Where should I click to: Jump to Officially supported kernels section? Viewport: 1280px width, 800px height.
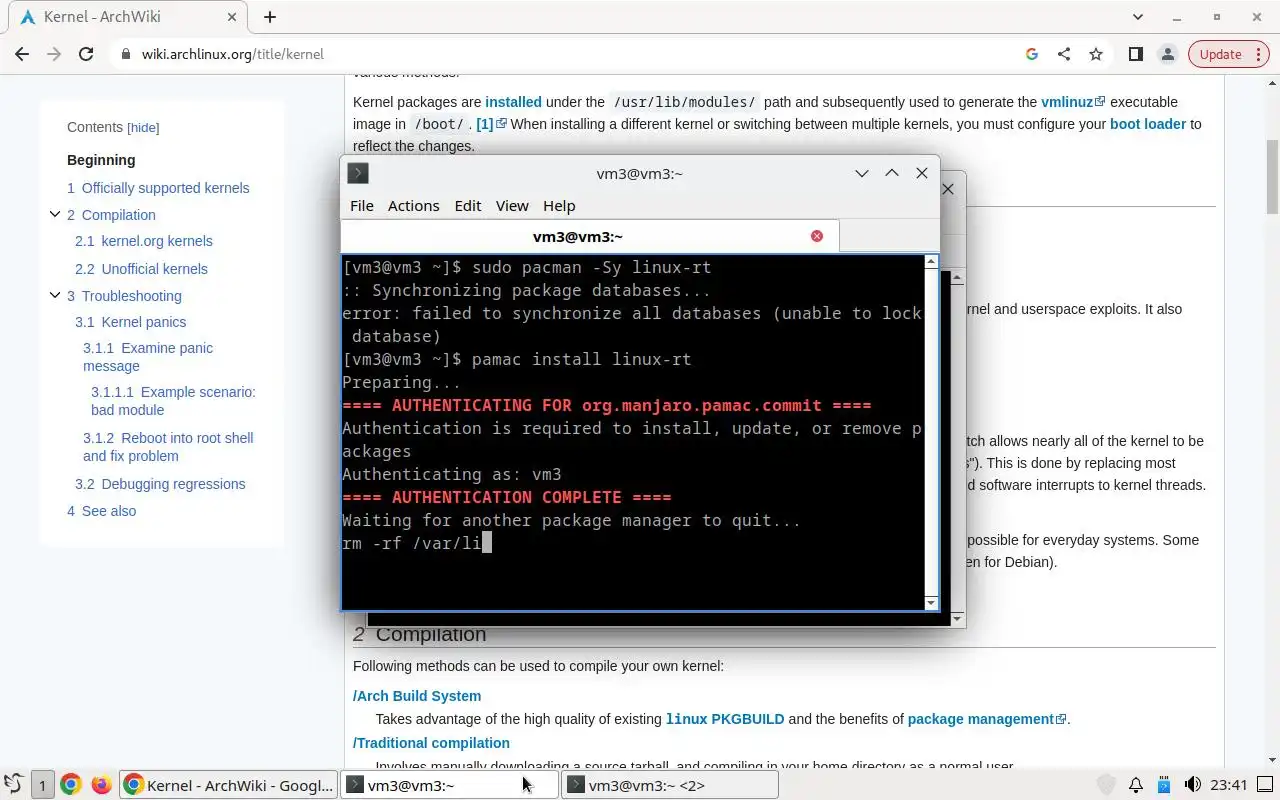pos(158,188)
